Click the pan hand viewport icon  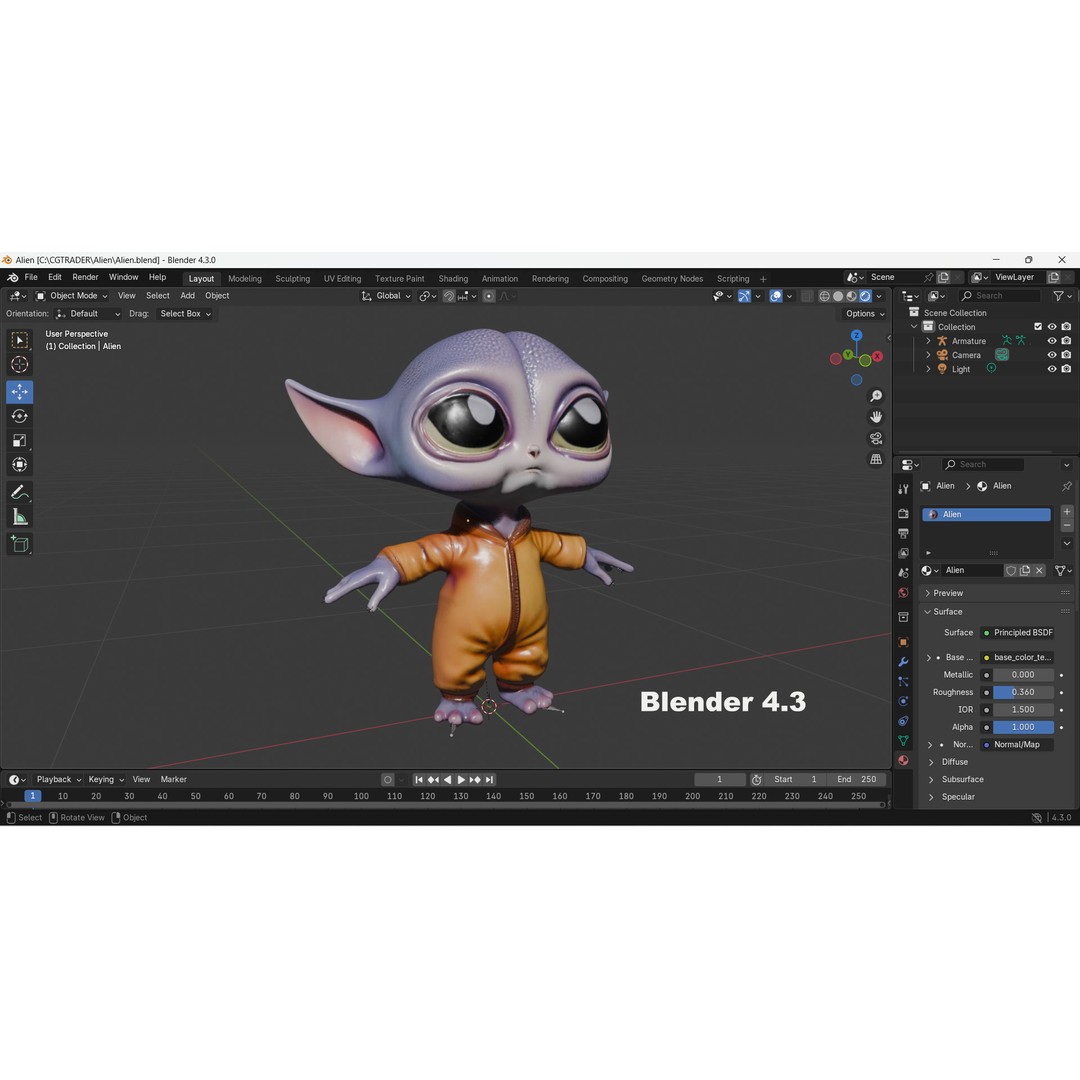876,417
